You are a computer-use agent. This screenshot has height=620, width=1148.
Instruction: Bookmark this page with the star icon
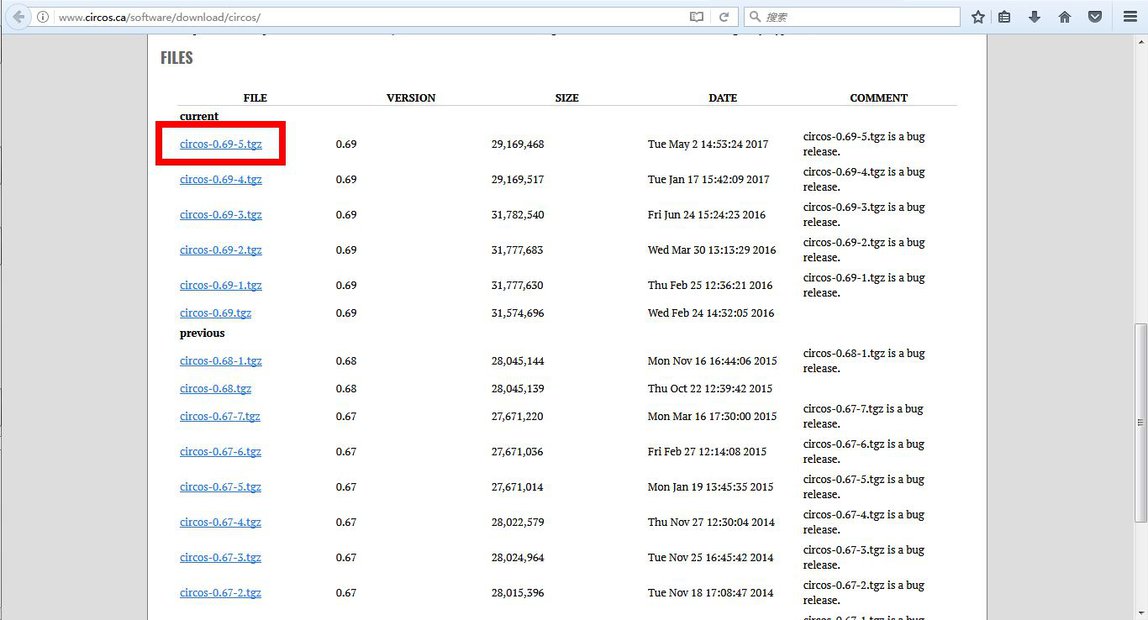tap(978, 17)
